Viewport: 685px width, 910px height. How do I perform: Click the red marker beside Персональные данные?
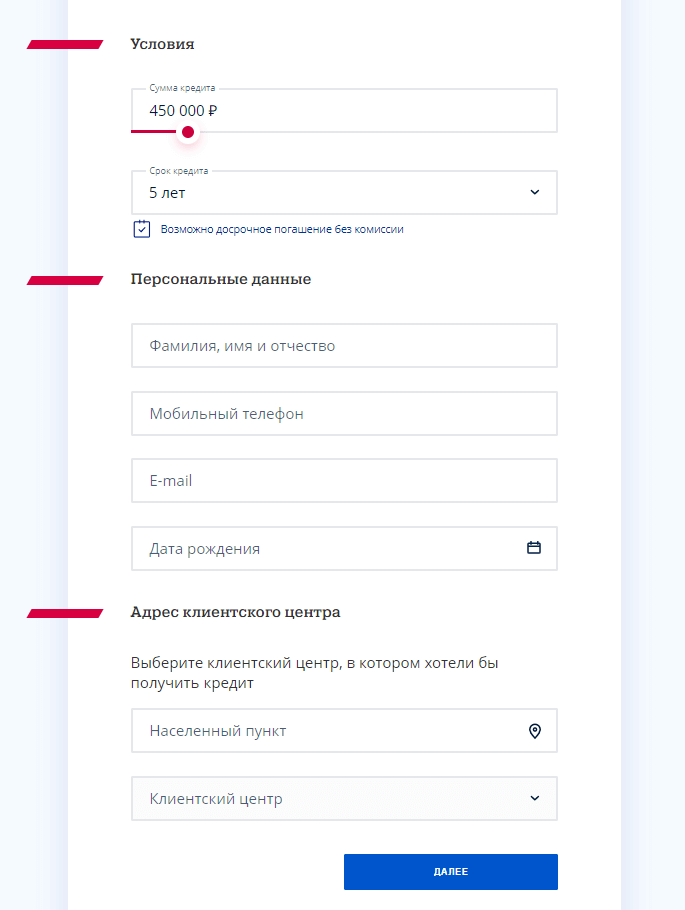[65, 280]
